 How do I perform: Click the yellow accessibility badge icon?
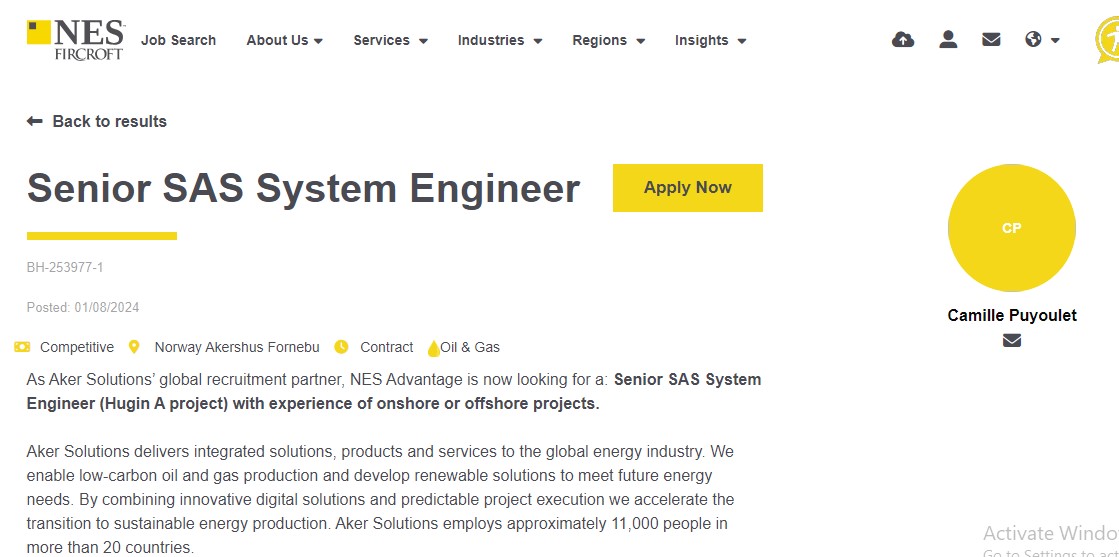[1108, 40]
